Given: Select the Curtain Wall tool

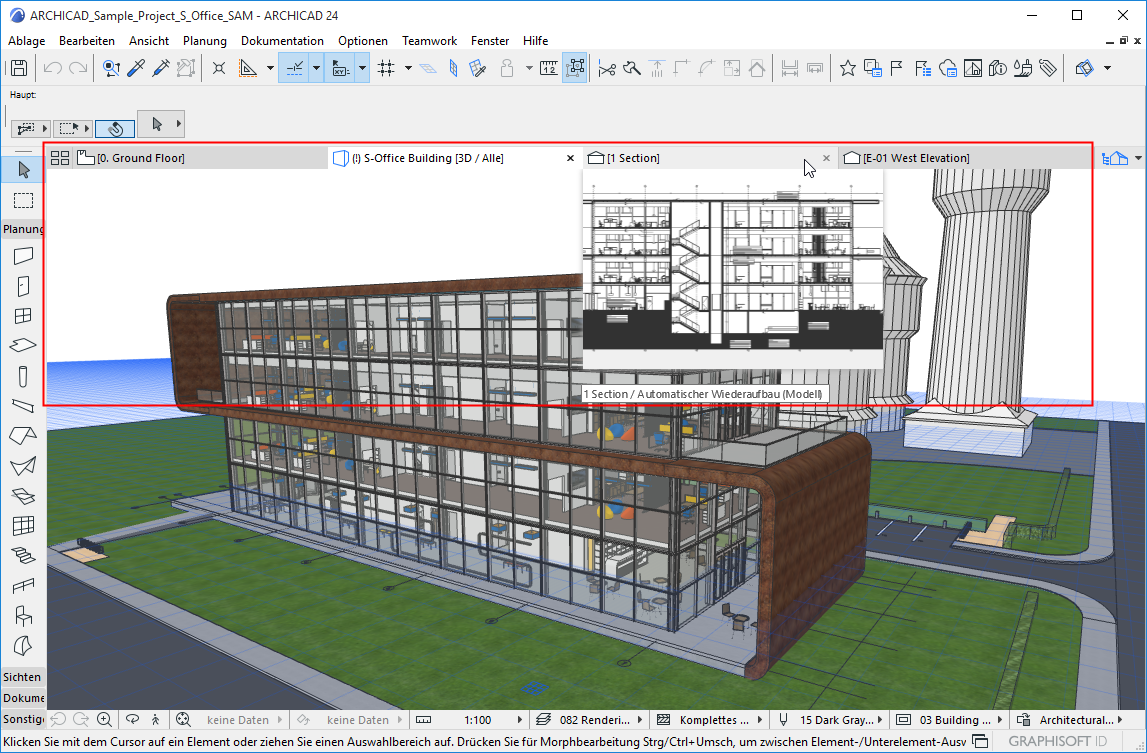Looking at the screenshot, I should click(23, 525).
